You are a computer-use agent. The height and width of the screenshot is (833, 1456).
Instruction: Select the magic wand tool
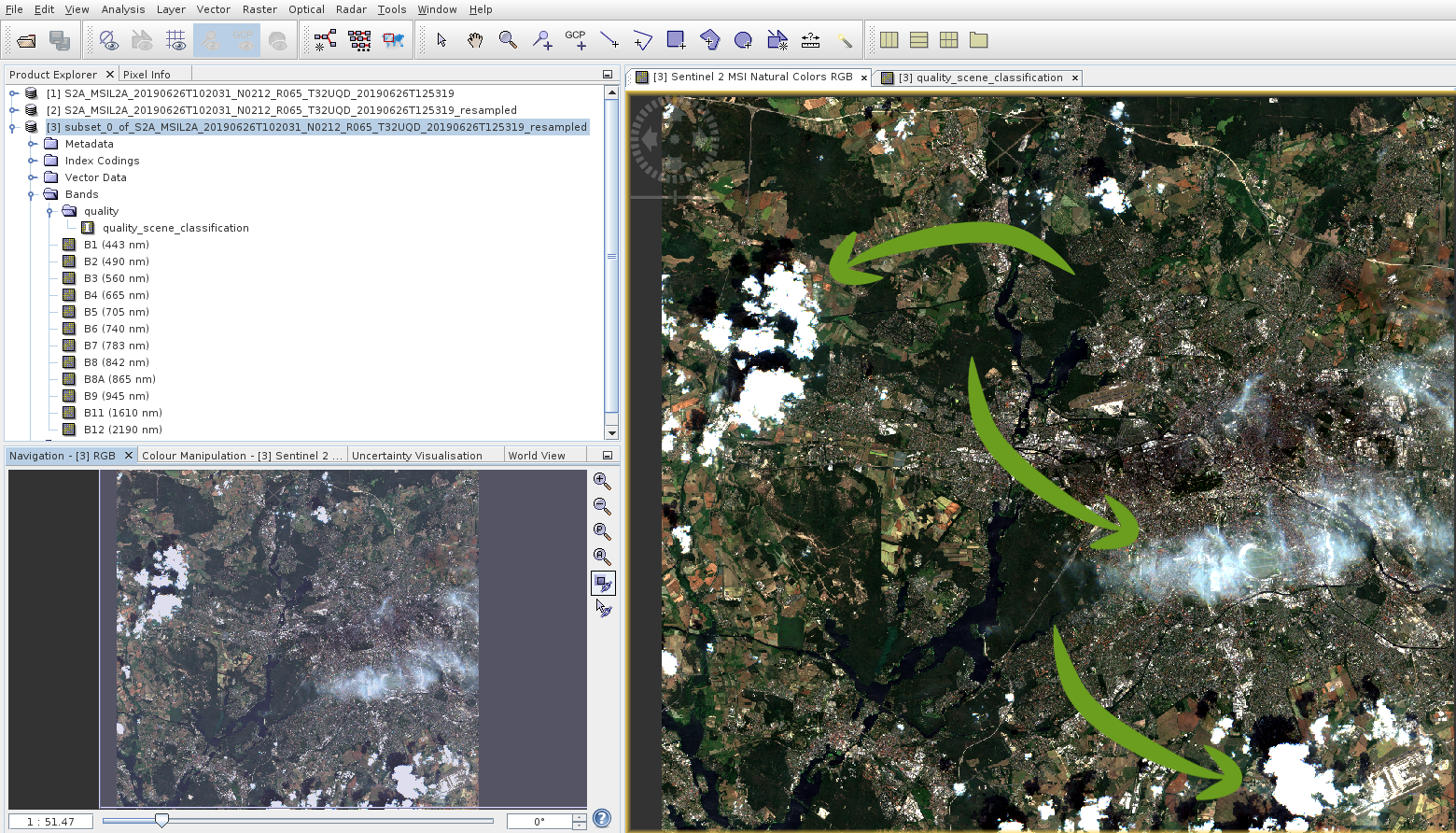click(x=844, y=40)
